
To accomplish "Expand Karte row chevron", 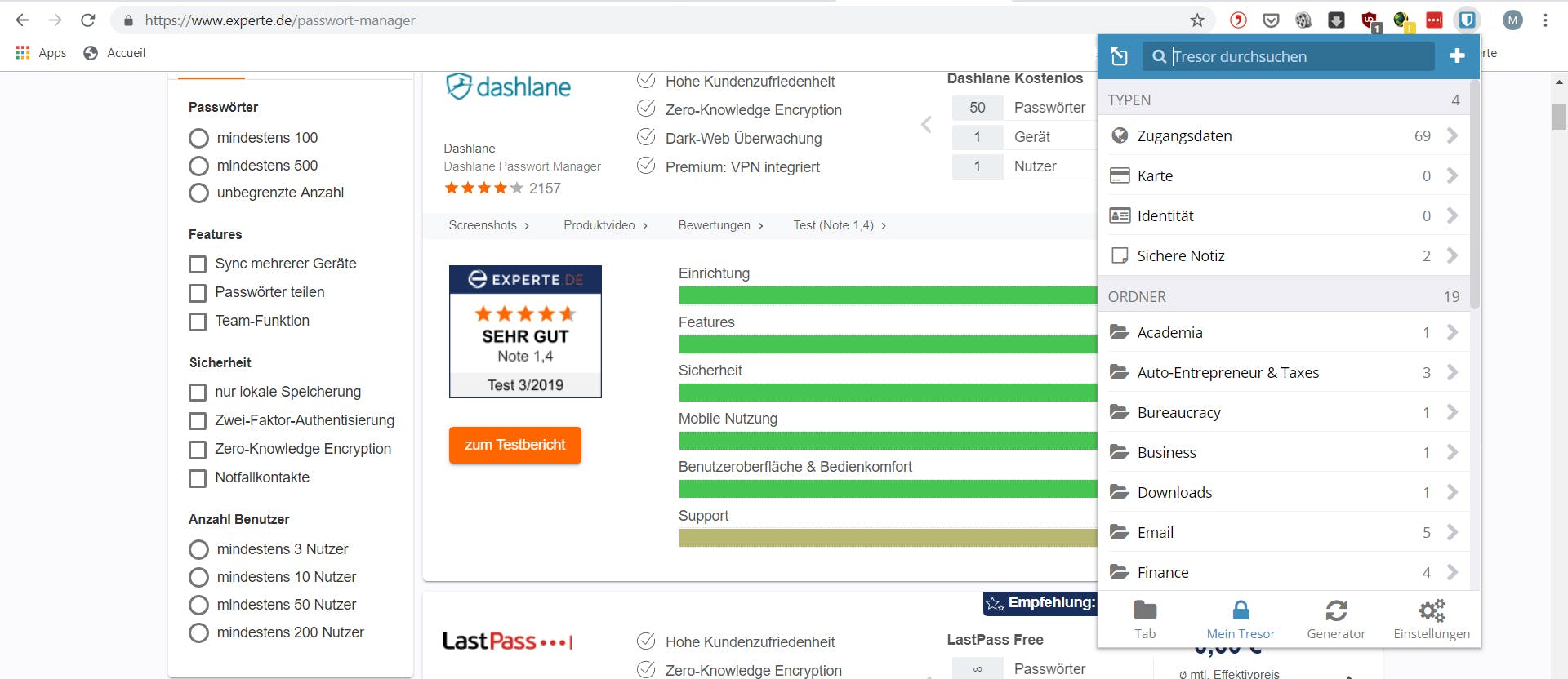I will pos(1452,175).
